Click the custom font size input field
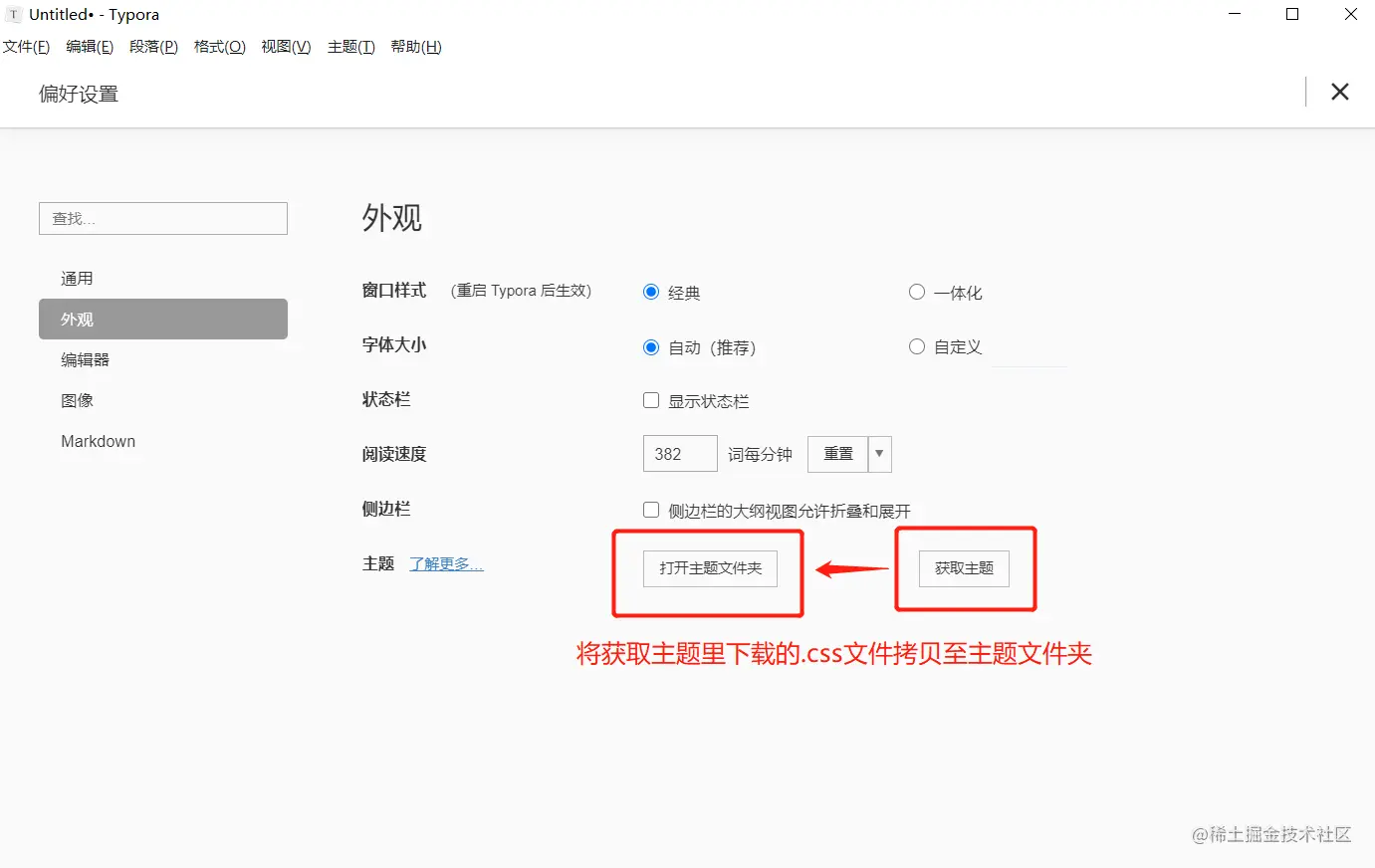This screenshot has height=868, width=1375. pyautogui.click(x=1030, y=349)
